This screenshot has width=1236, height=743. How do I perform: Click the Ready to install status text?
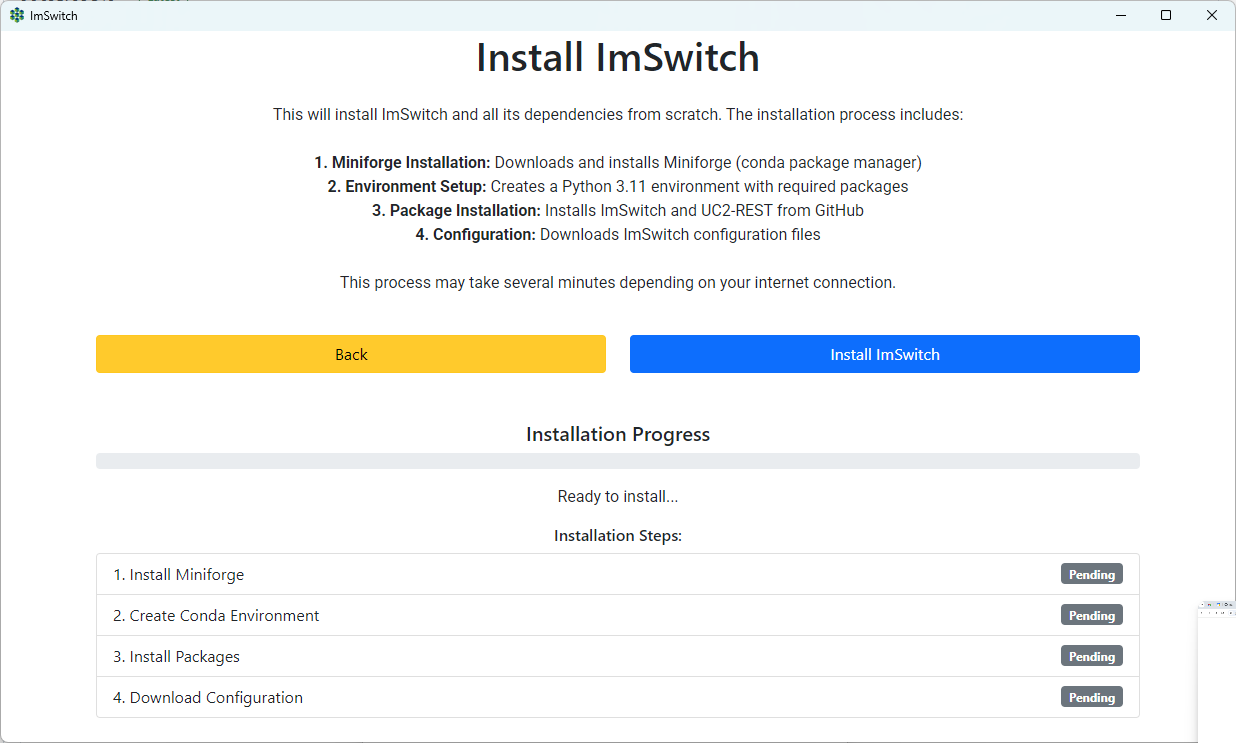tap(618, 496)
